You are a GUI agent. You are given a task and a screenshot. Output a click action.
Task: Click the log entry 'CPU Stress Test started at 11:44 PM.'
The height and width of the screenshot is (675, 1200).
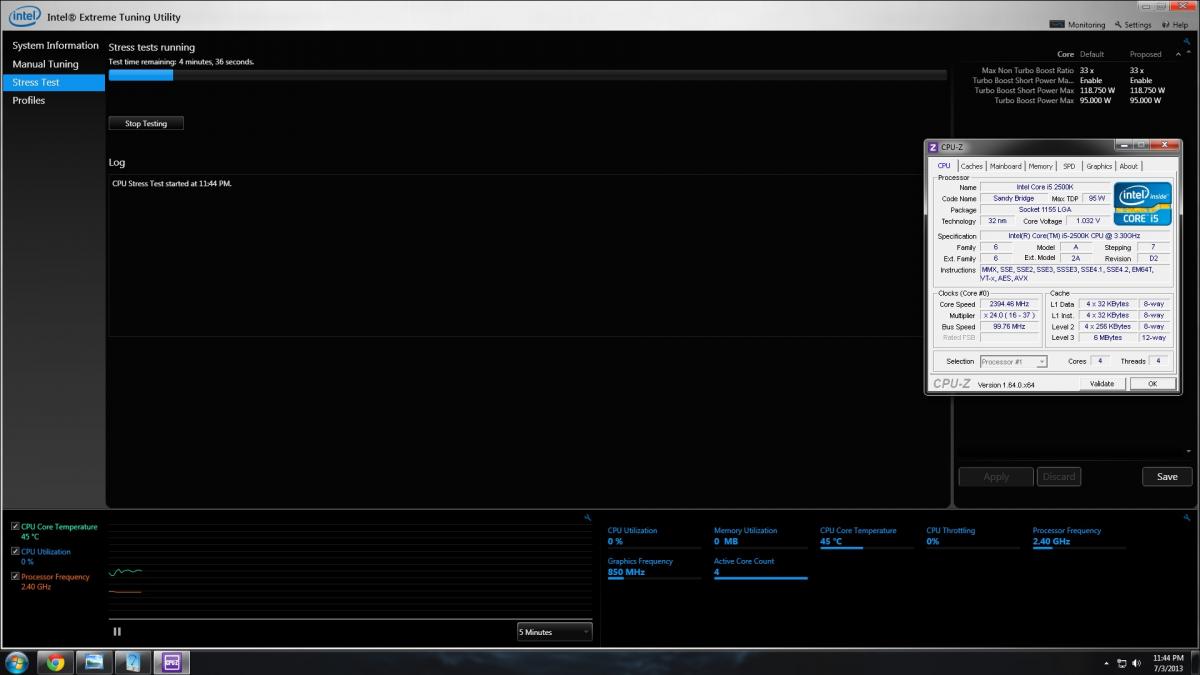point(172,184)
